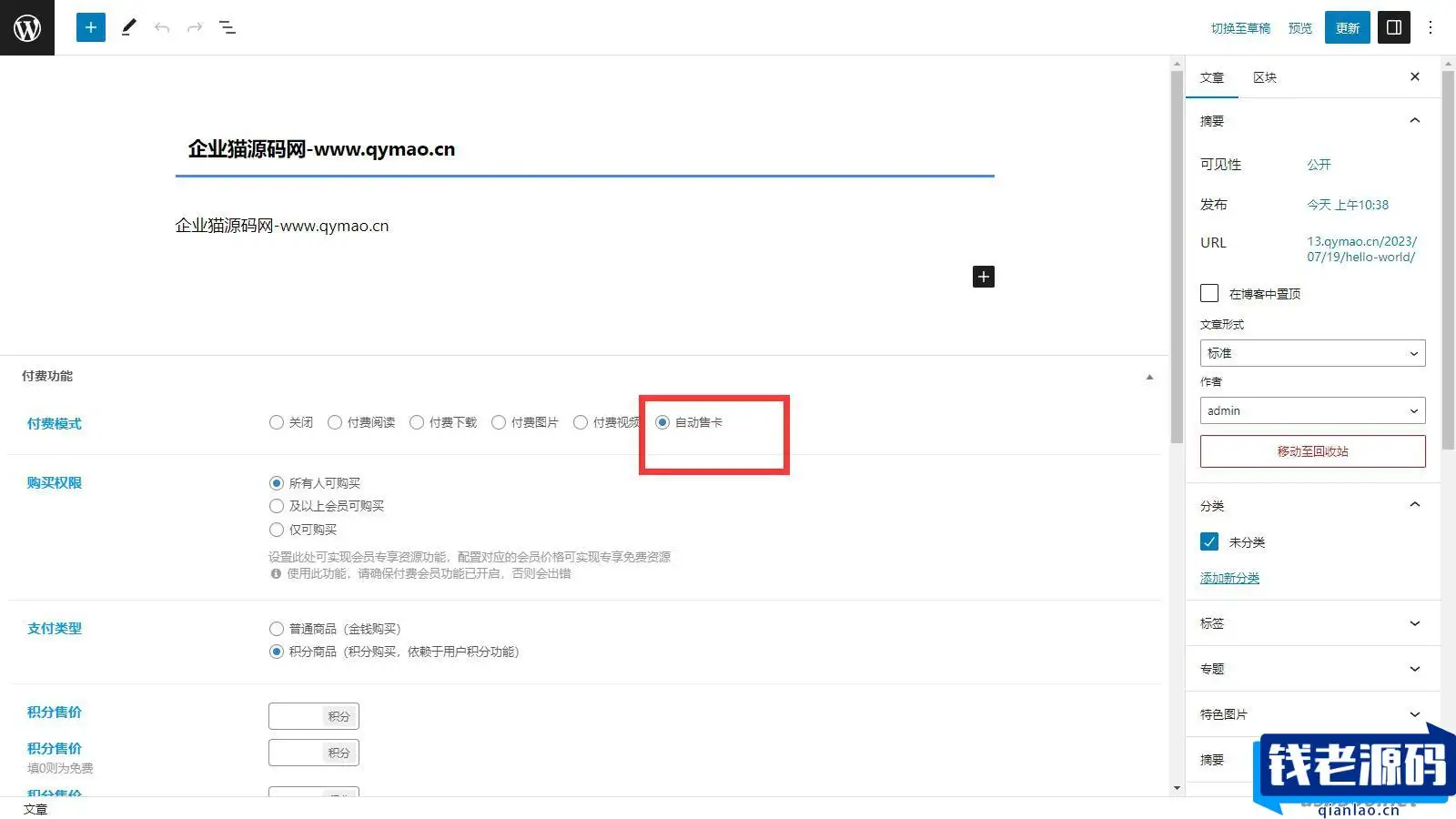Close the settings sidebar with X
This screenshot has height=819, width=1456.
(1415, 76)
